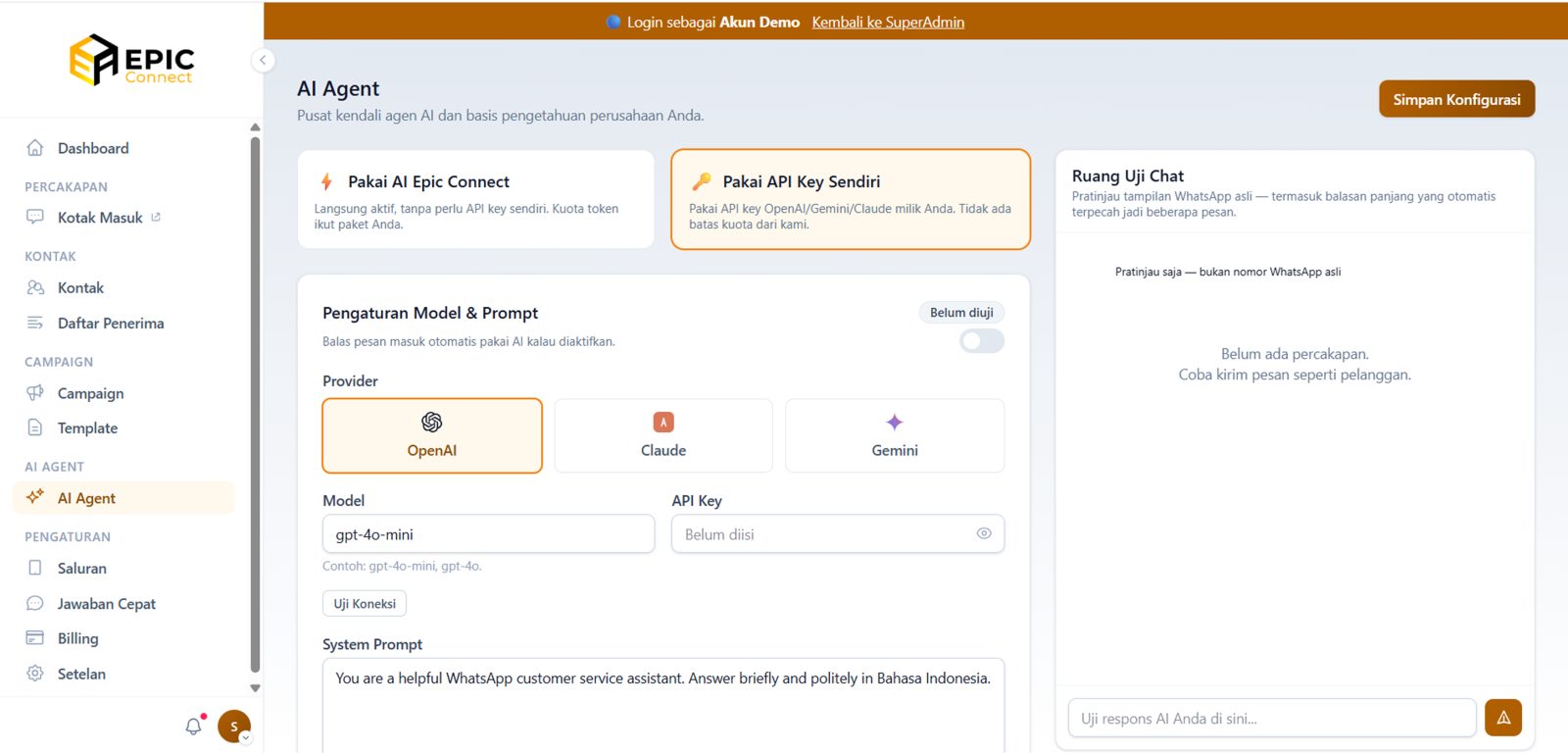Collapse the sidebar with chevron button
Image resolution: width=1568 pixels, height=753 pixels.
click(x=263, y=61)
